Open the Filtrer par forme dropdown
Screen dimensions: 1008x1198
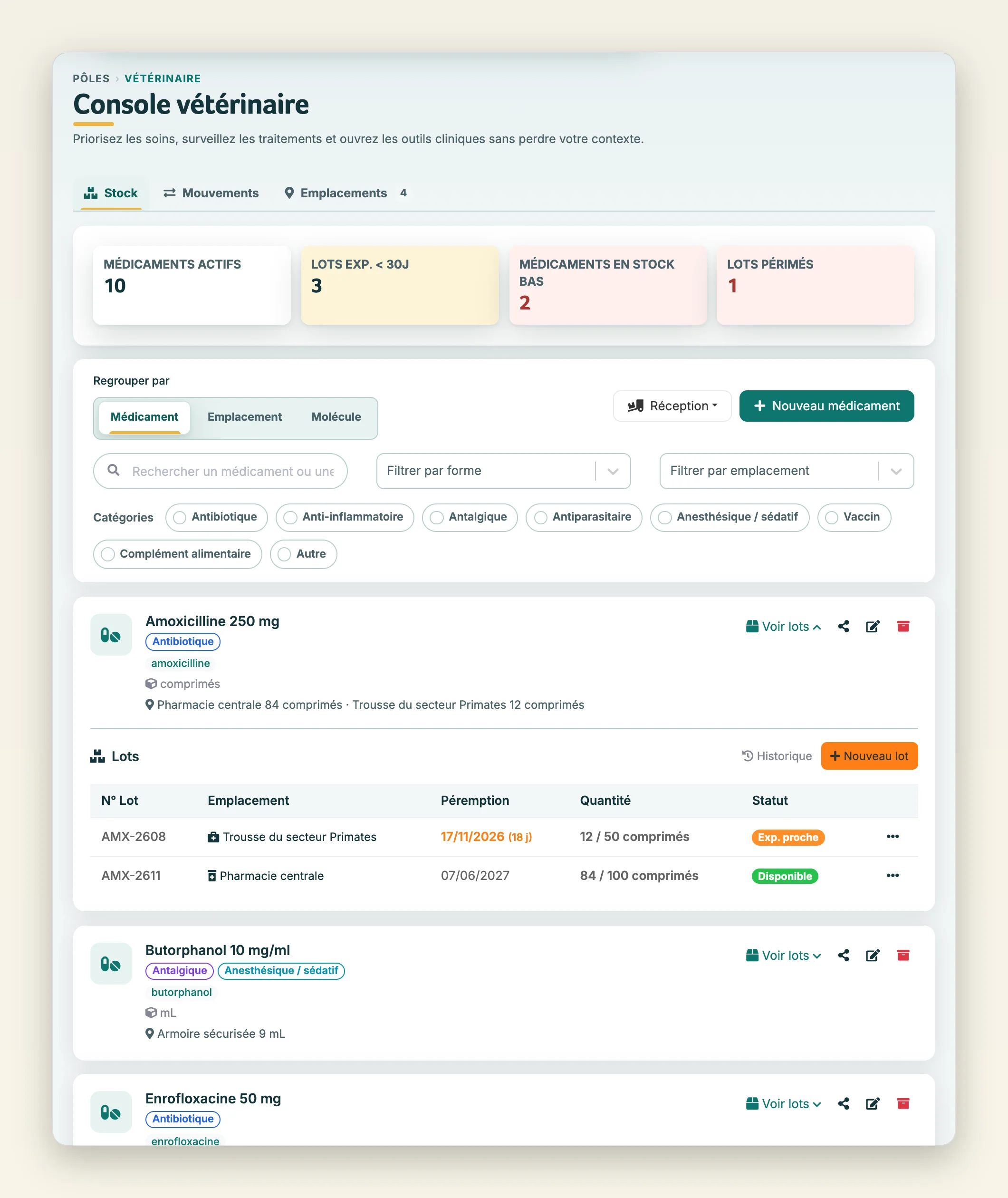point(503,471)
